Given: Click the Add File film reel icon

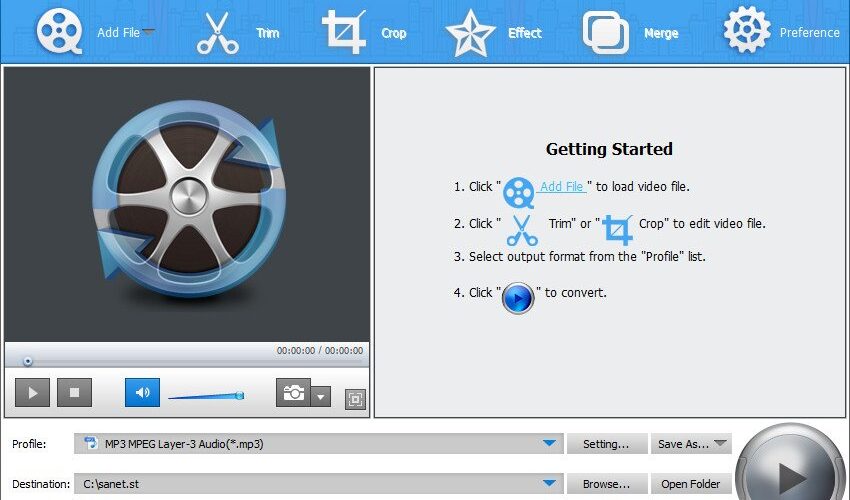Looking at the screenshot, I should 59,31.
